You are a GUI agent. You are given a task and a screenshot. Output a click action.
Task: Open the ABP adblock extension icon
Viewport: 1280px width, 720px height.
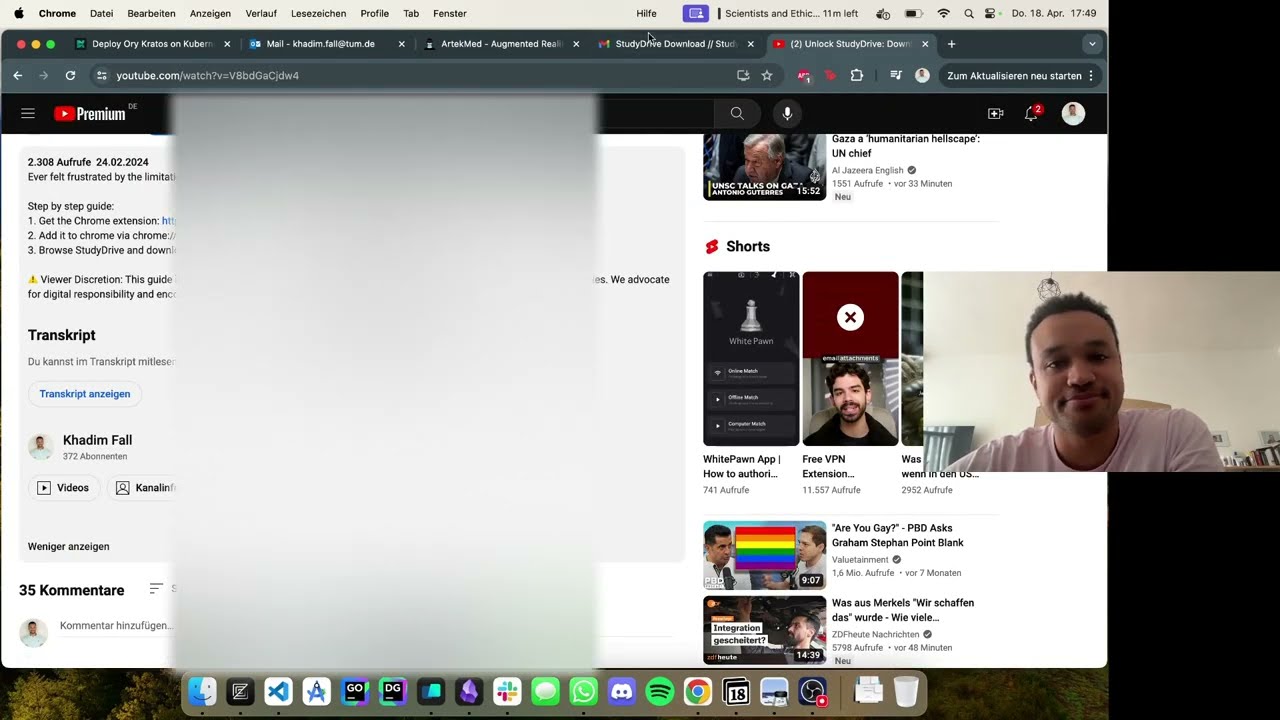point(804,76)
